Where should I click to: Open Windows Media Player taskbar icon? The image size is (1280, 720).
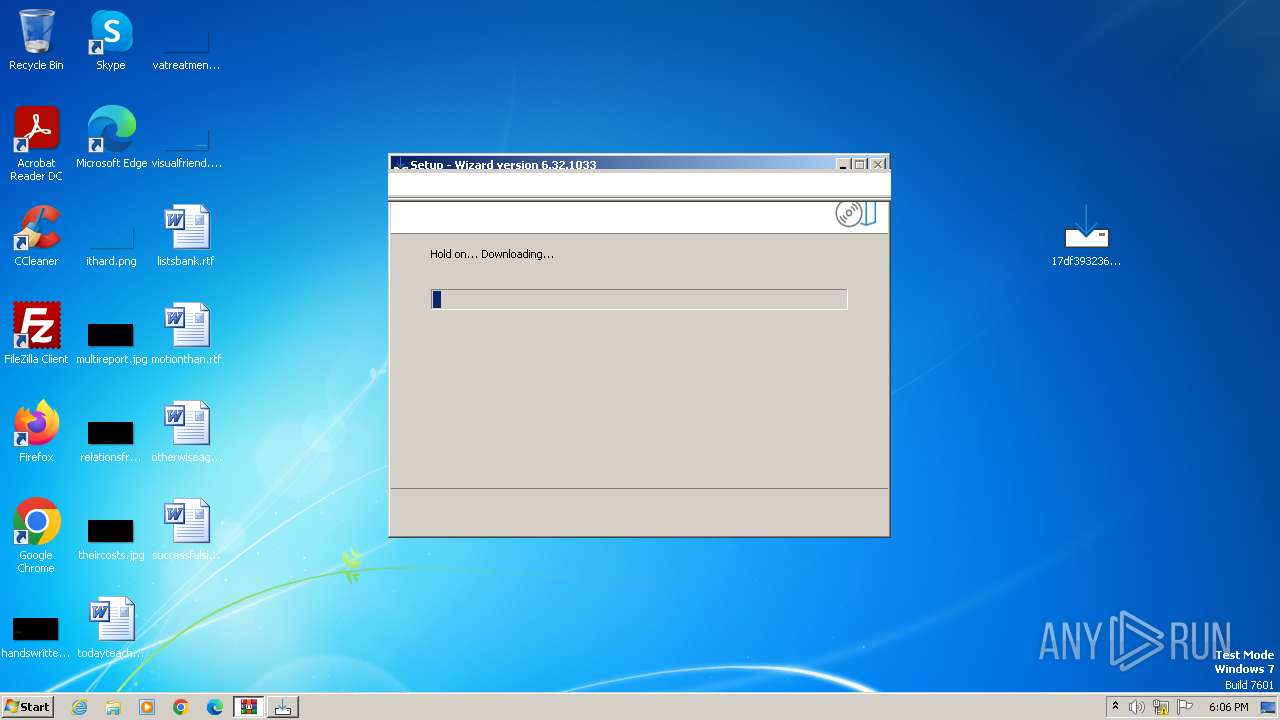point(147,707)
